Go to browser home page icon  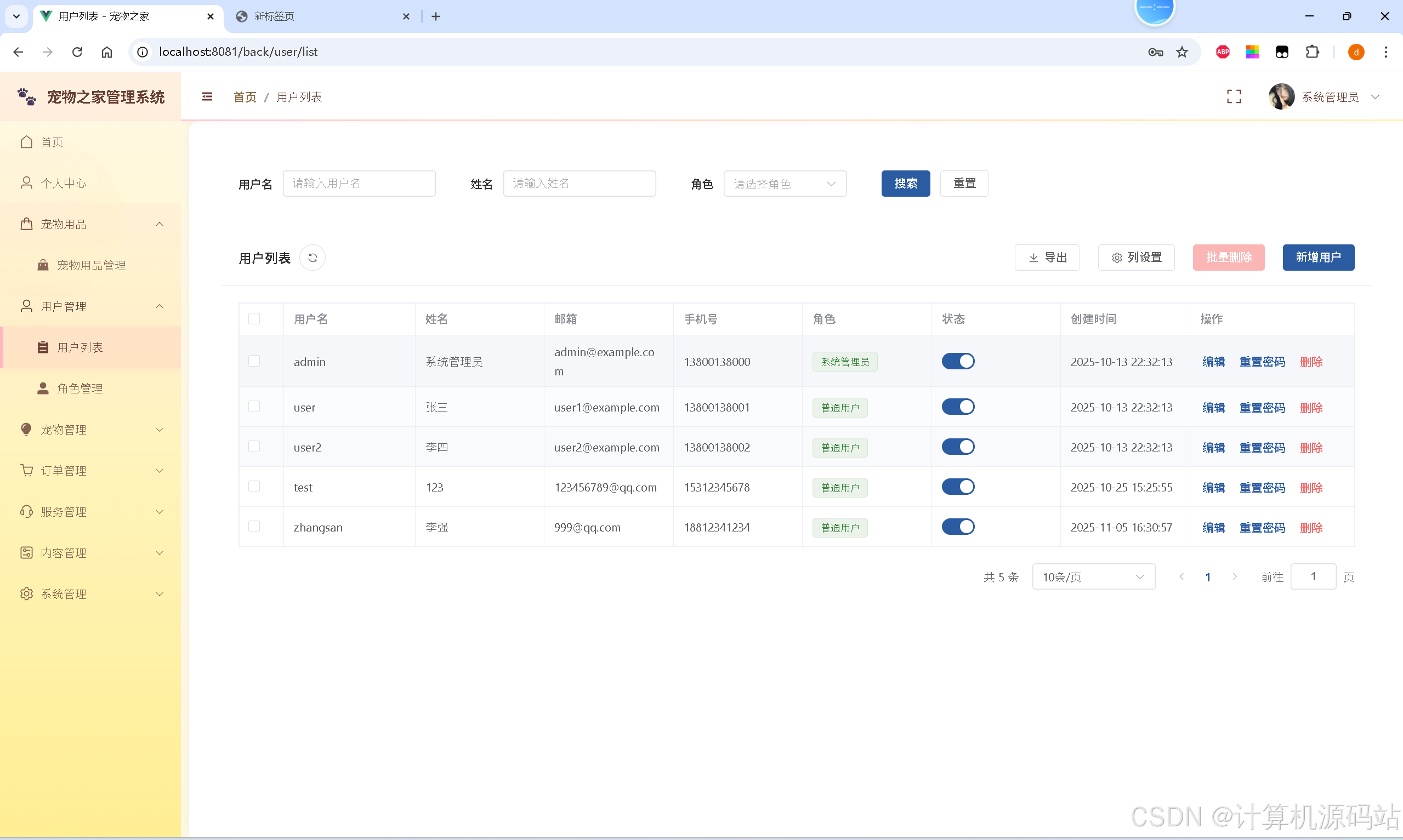107,52
